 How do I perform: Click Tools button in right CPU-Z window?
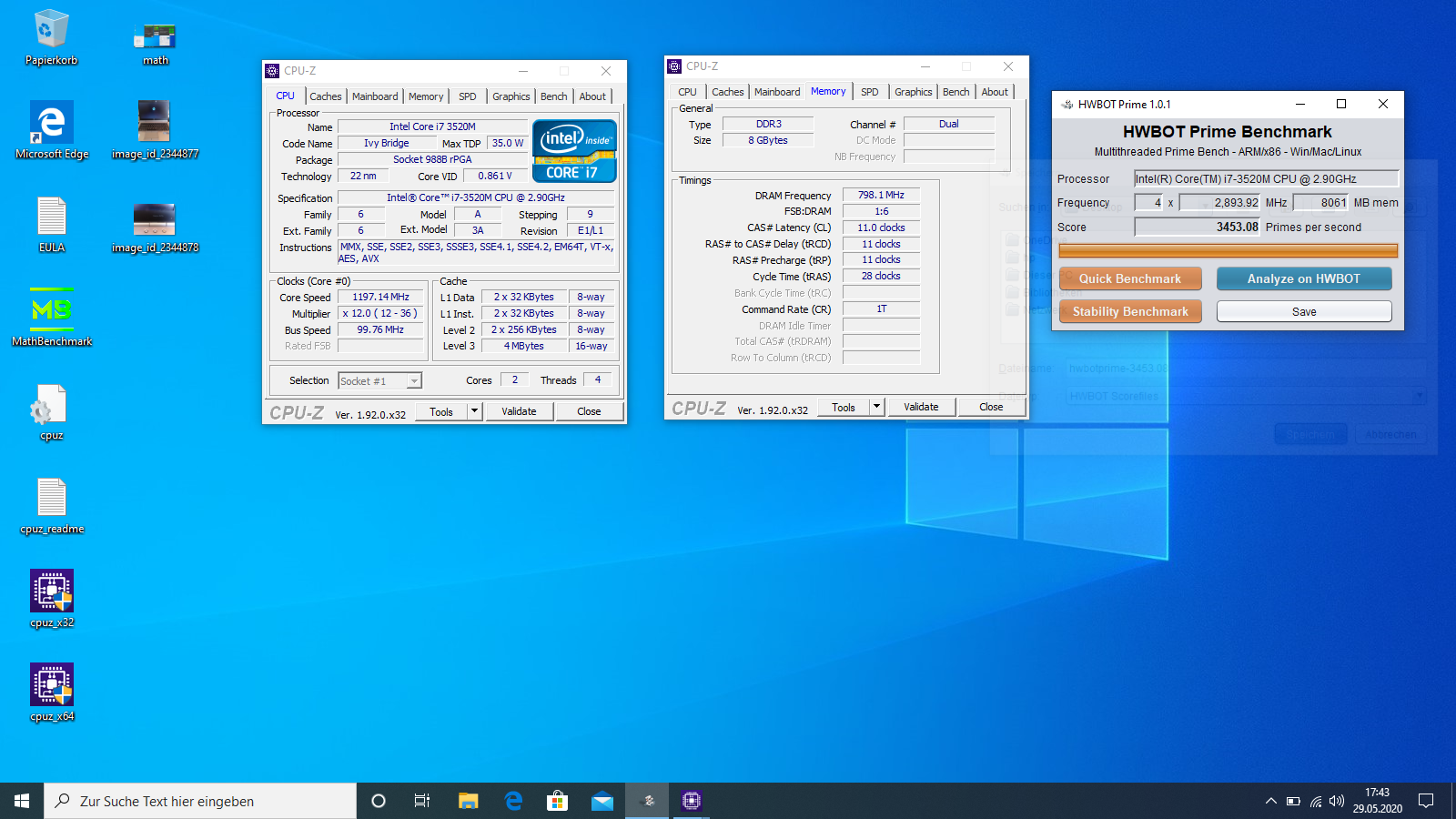pos(844,407)
